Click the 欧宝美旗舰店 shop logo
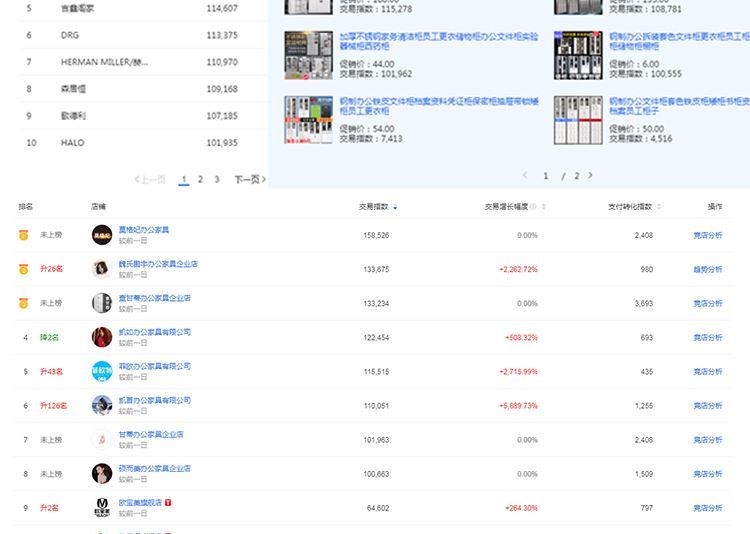Screen dimensions: 750x534 101,507
